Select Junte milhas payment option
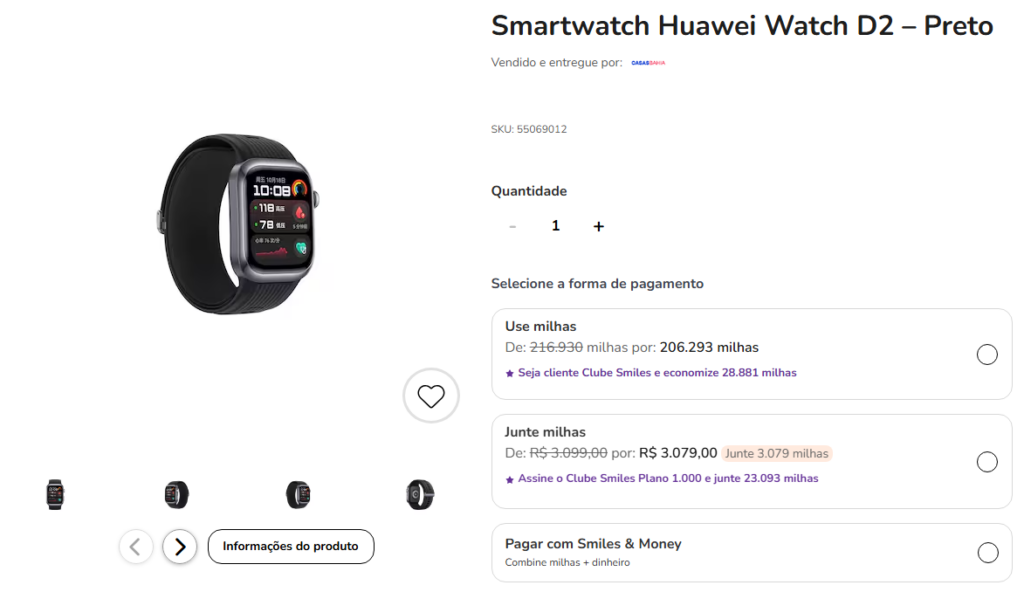The image size is (1024, 592). tap(987, 462)
